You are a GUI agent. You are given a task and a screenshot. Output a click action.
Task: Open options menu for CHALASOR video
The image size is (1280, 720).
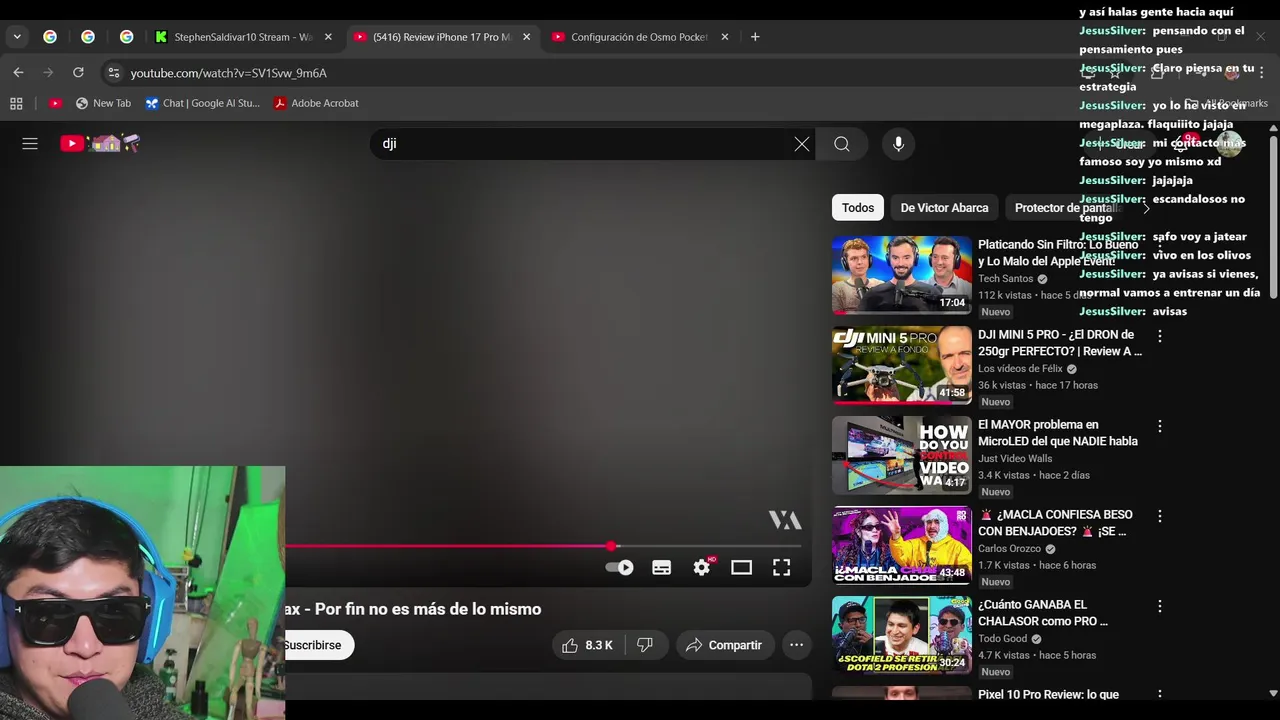[1160, 606]
